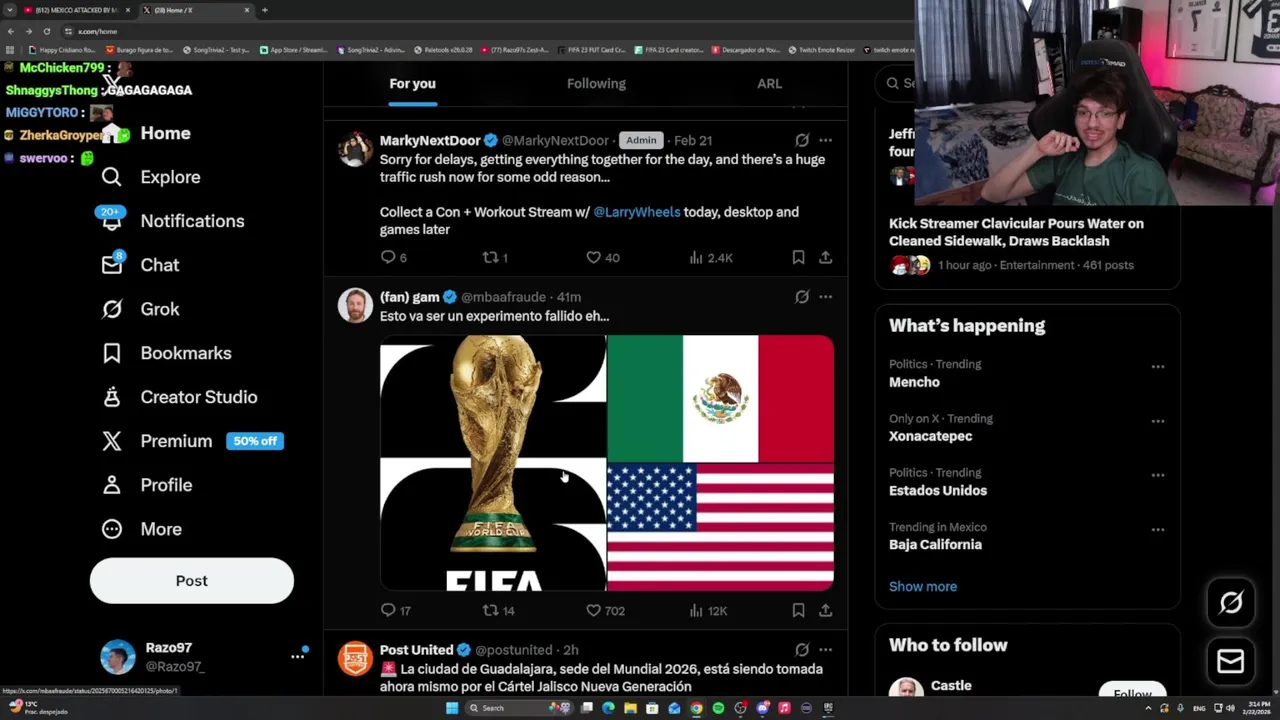Screen dimensions: 1280x720
Task: Open the United States flag image
Action: point(720,527)
